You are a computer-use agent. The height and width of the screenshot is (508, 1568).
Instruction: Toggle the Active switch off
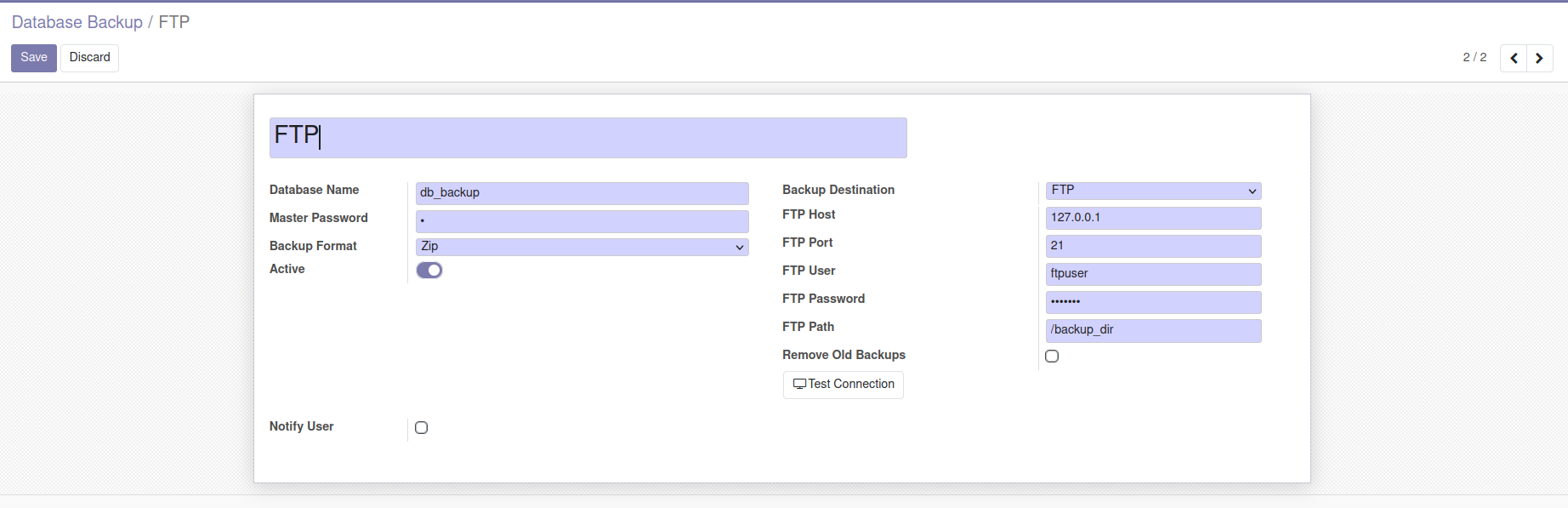pyautogui.click(x=429, y=271)
